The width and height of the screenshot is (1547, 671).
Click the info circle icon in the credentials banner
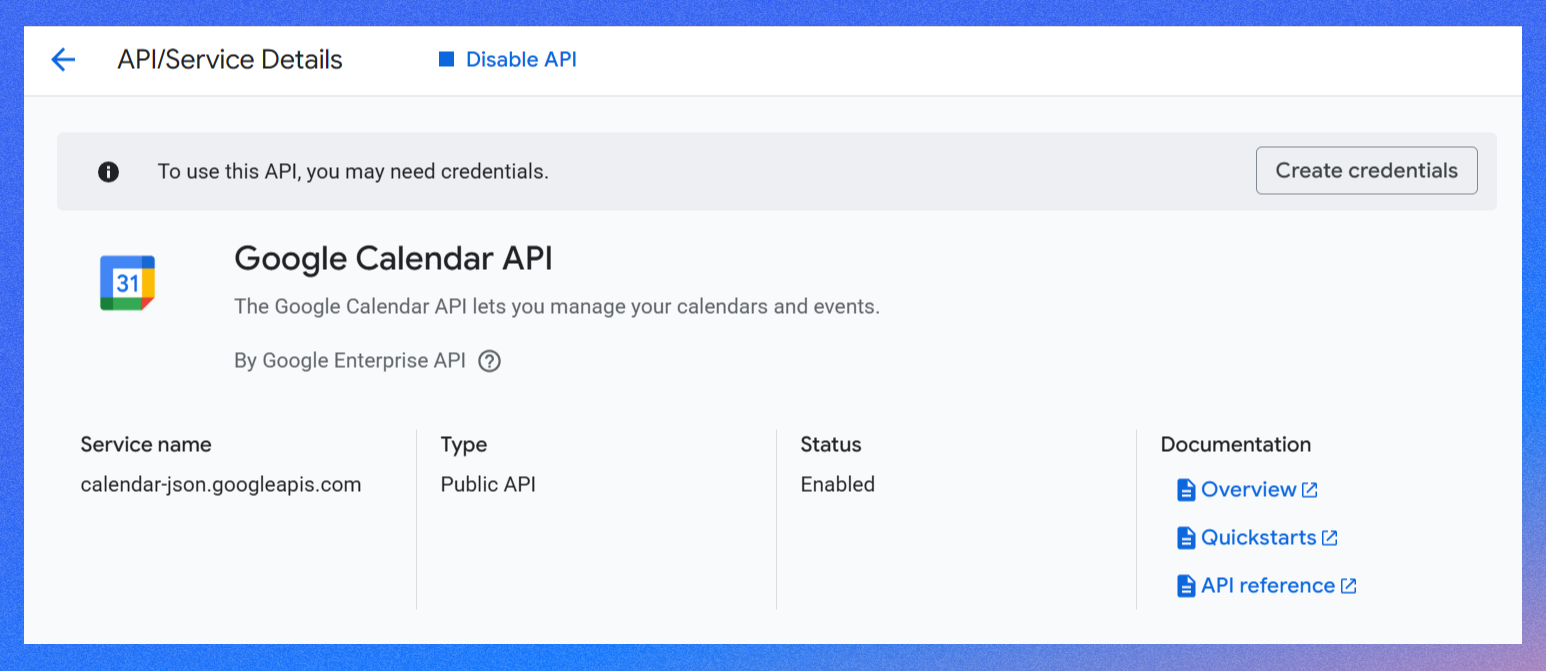click(108, 172)
